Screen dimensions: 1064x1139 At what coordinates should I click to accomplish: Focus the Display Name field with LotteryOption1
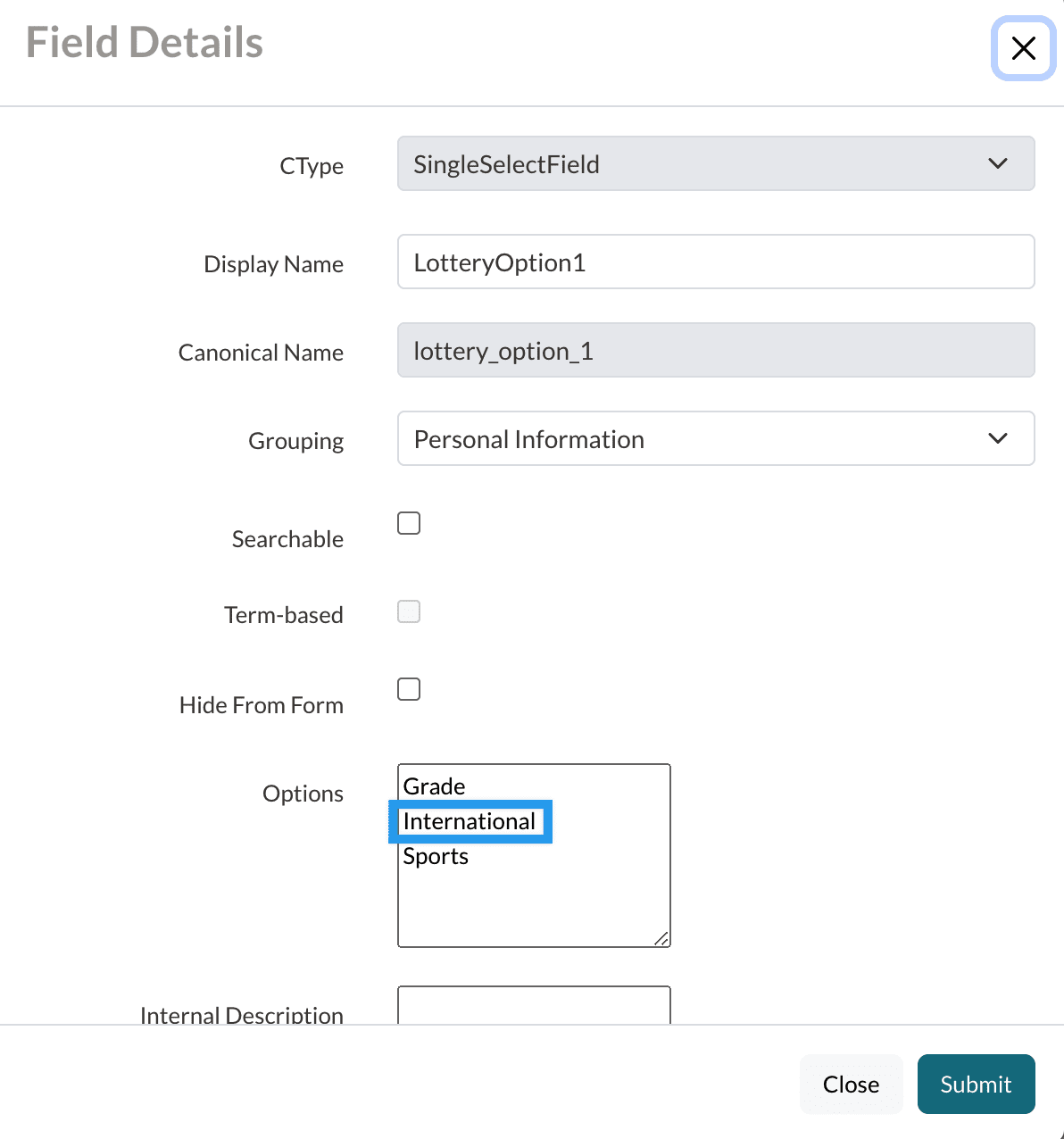[x=715, y=262]
